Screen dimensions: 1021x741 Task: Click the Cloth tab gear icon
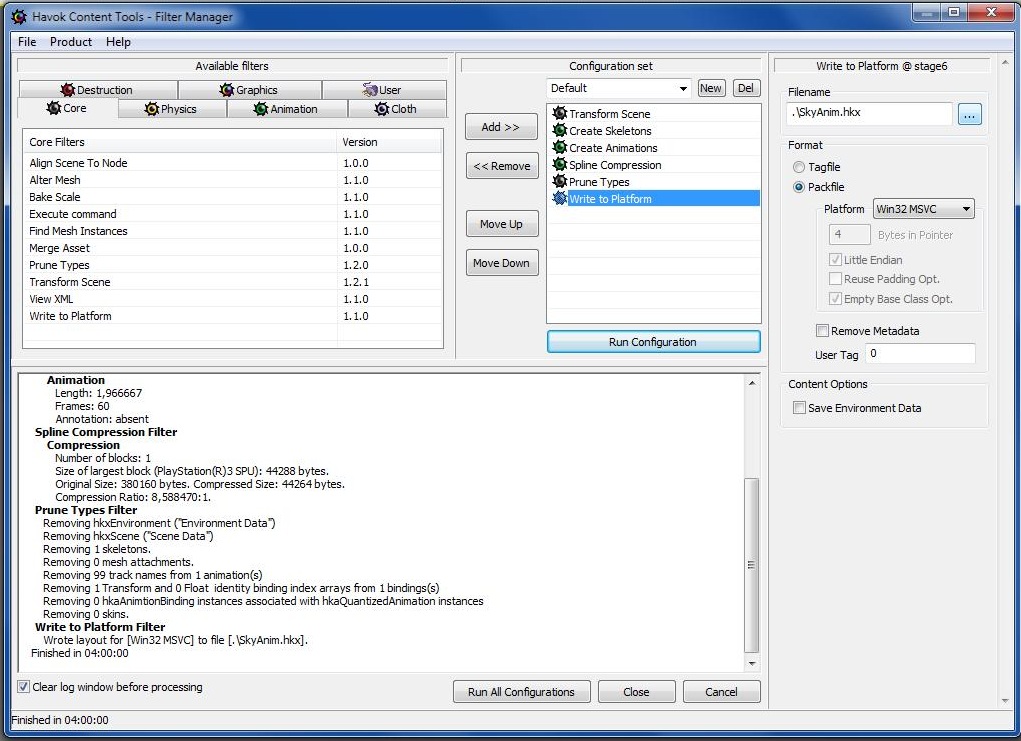[x=382, y=109]
